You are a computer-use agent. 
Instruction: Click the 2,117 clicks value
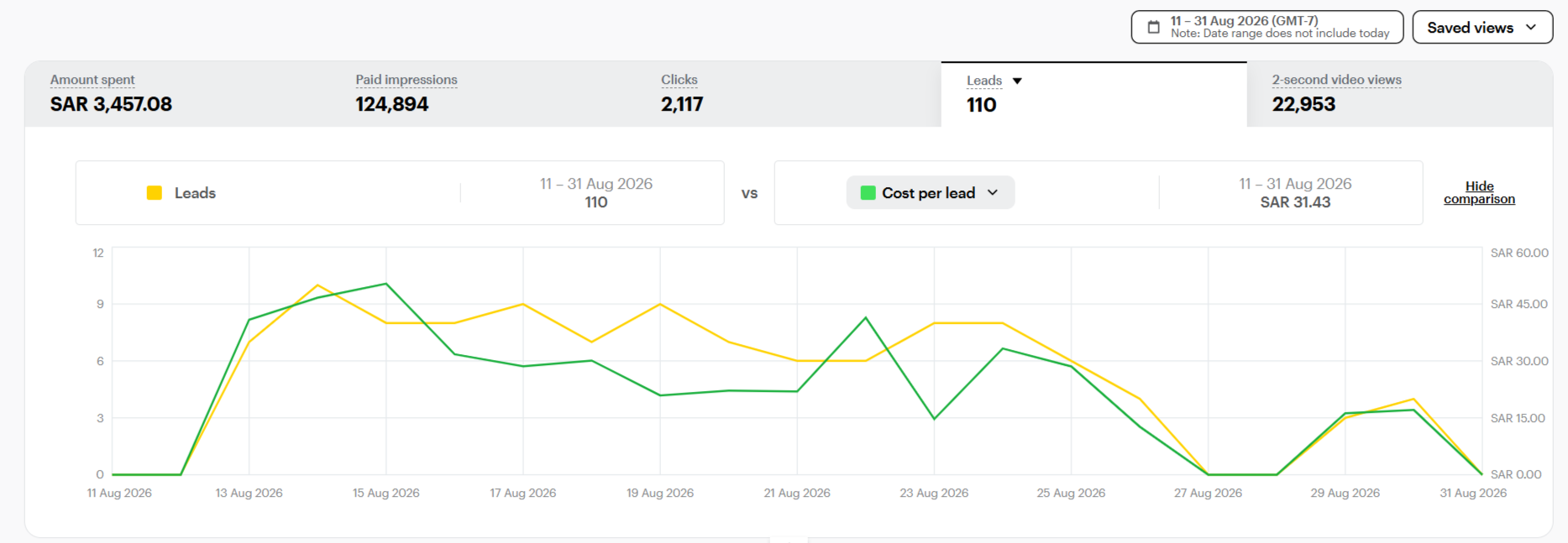point(682,104)
